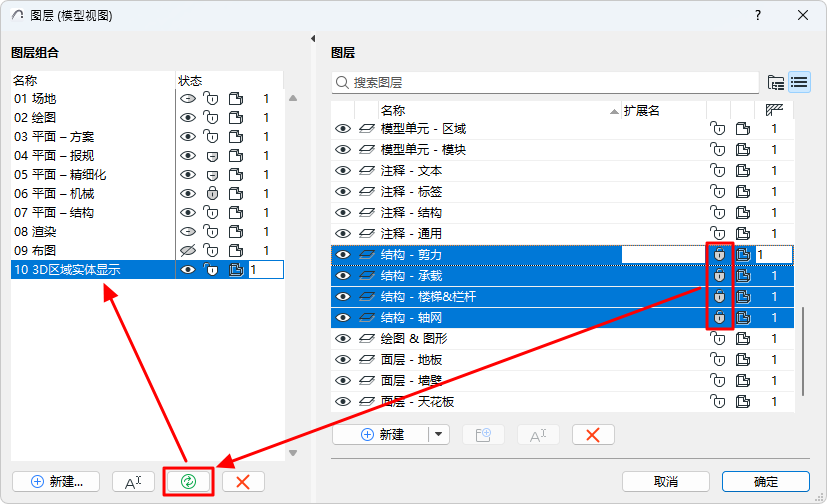Image resolution: width=827 pixels, height=504 pixels.
Task: Toggle visibility state of 09 布图 combination
Action: [188, 250]
